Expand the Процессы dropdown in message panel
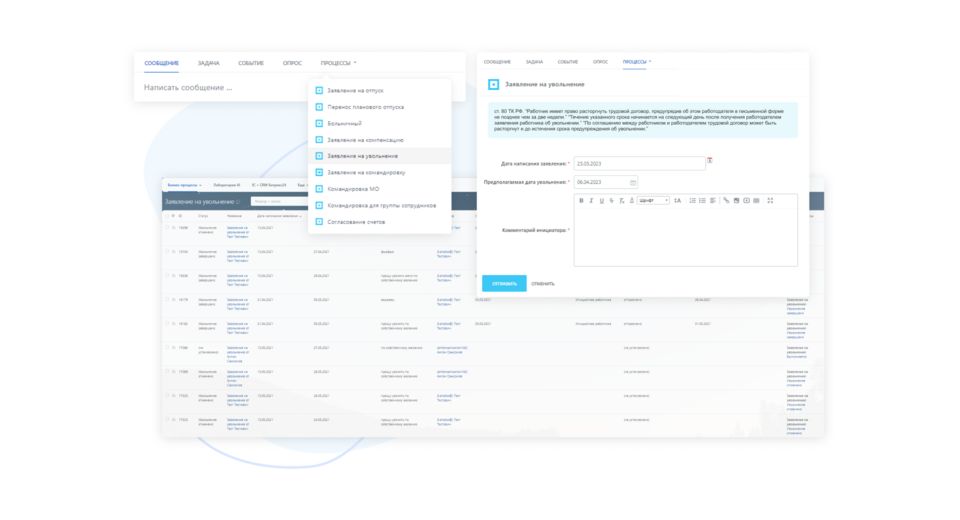The image size is (960, 520). 338,63
